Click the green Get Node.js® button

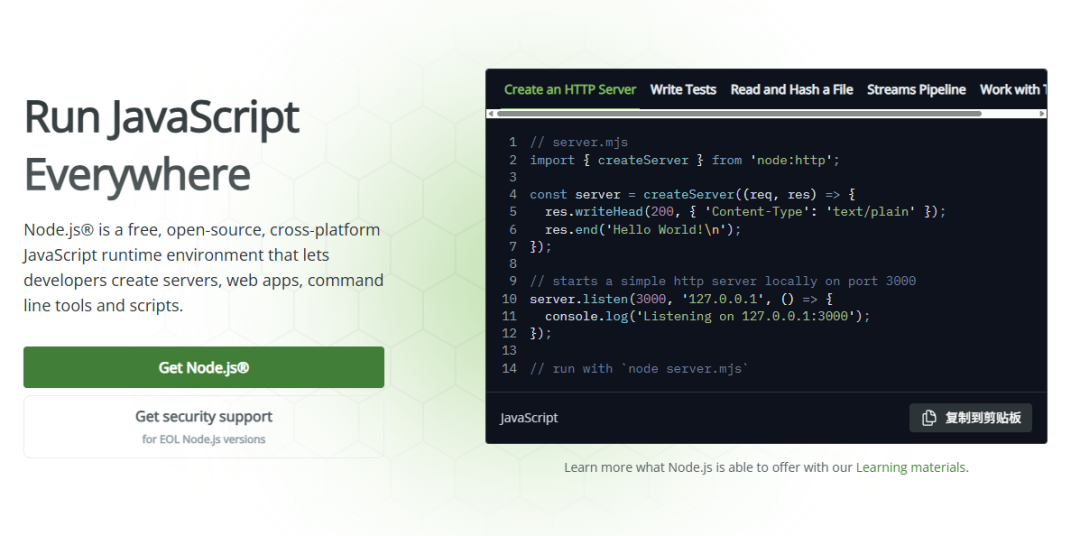pyautogui.click(x=204, y=367)
